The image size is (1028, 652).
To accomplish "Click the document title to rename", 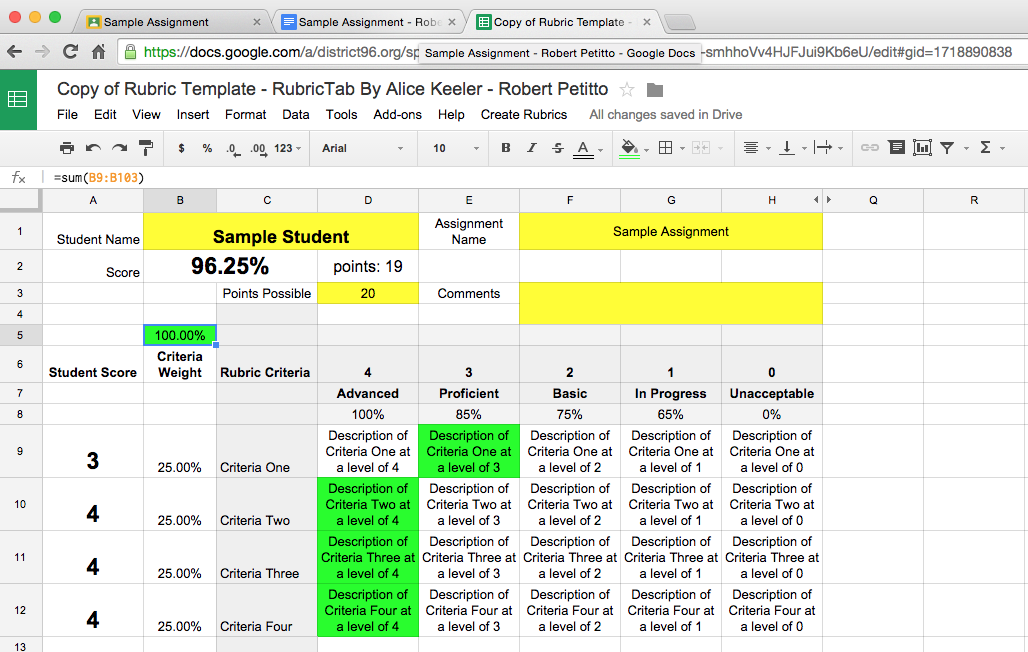I will 332,89.
